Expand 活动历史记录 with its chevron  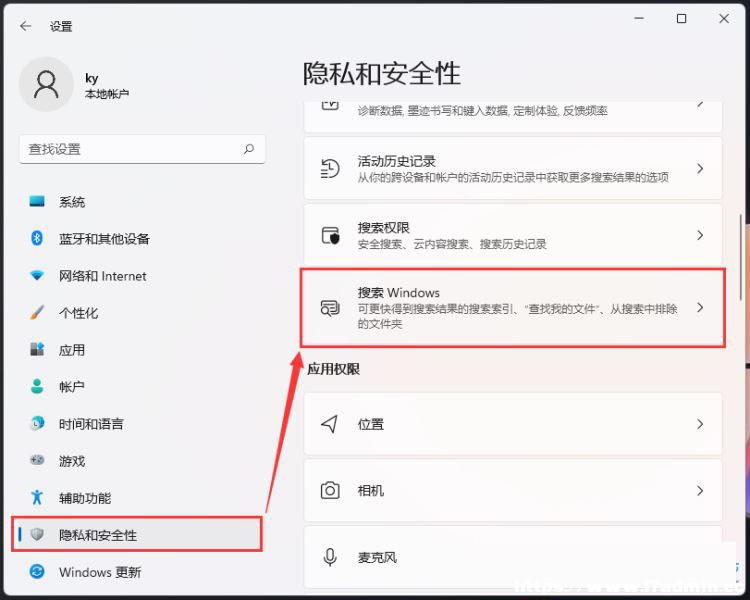[x=700, y=168]
